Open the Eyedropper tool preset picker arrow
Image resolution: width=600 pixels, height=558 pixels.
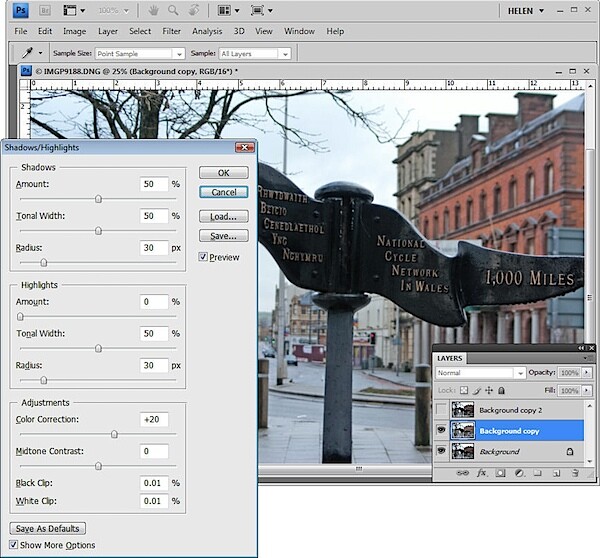pos(41,53)
